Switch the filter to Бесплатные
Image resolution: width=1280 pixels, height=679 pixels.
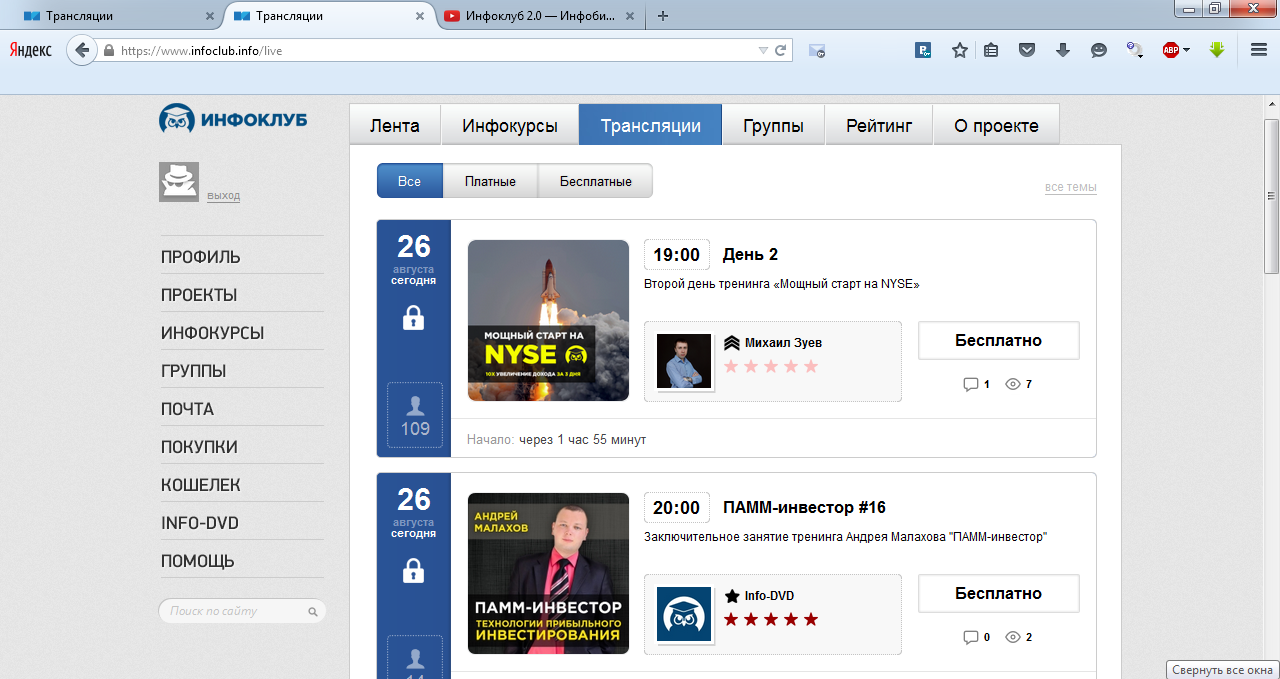595,181
